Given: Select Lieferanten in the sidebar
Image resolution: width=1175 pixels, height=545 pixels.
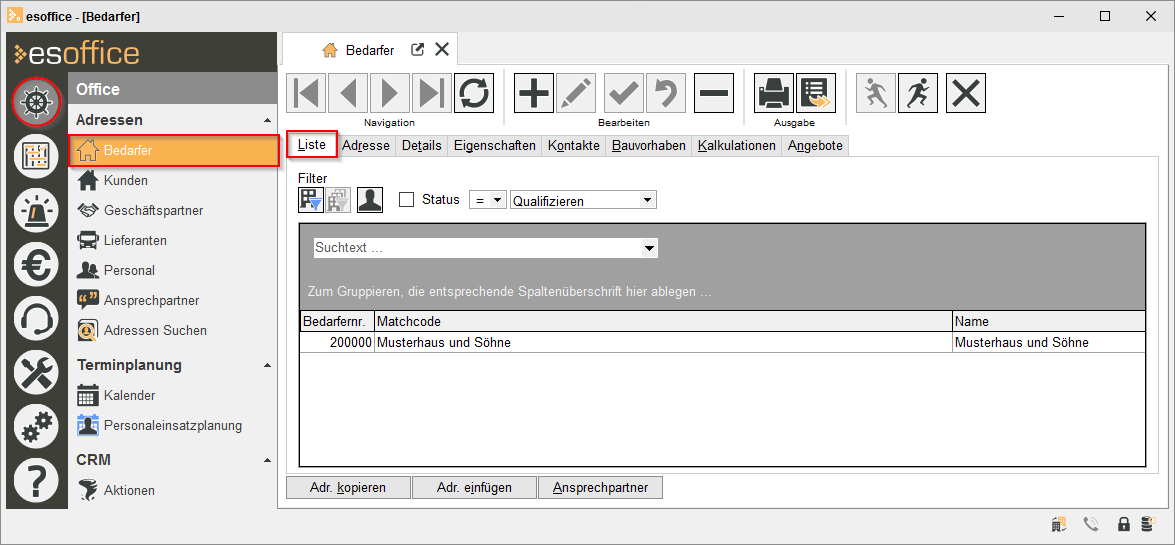Looking at the screenshot, I should 173,241.
